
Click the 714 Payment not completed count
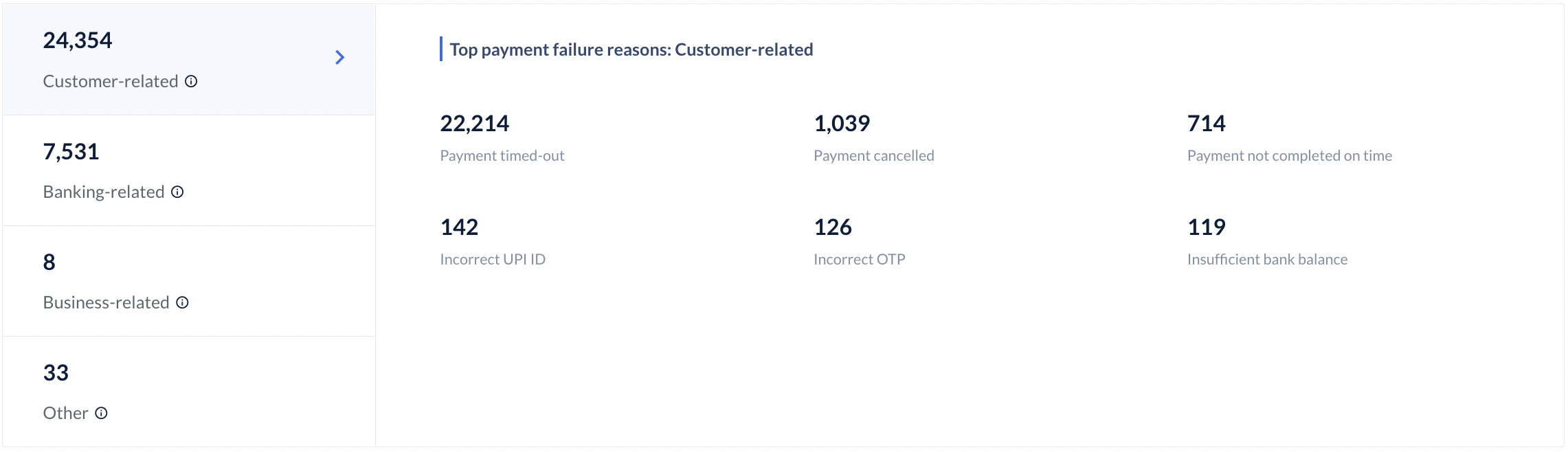point(1207,124)
